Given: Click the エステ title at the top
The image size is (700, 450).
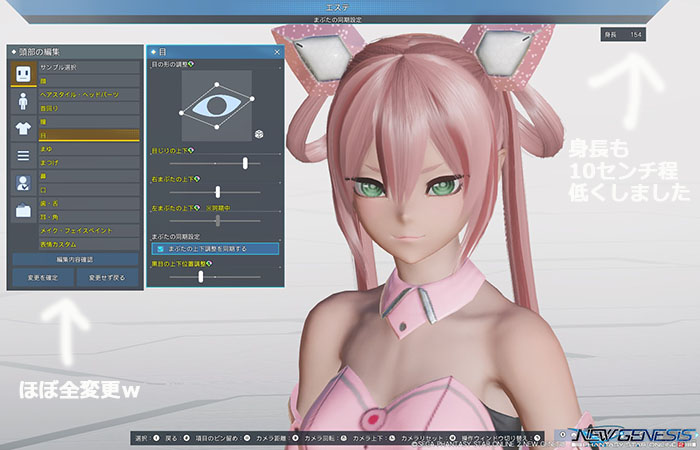Looking at the screenshot, I should tap(338, 8).
